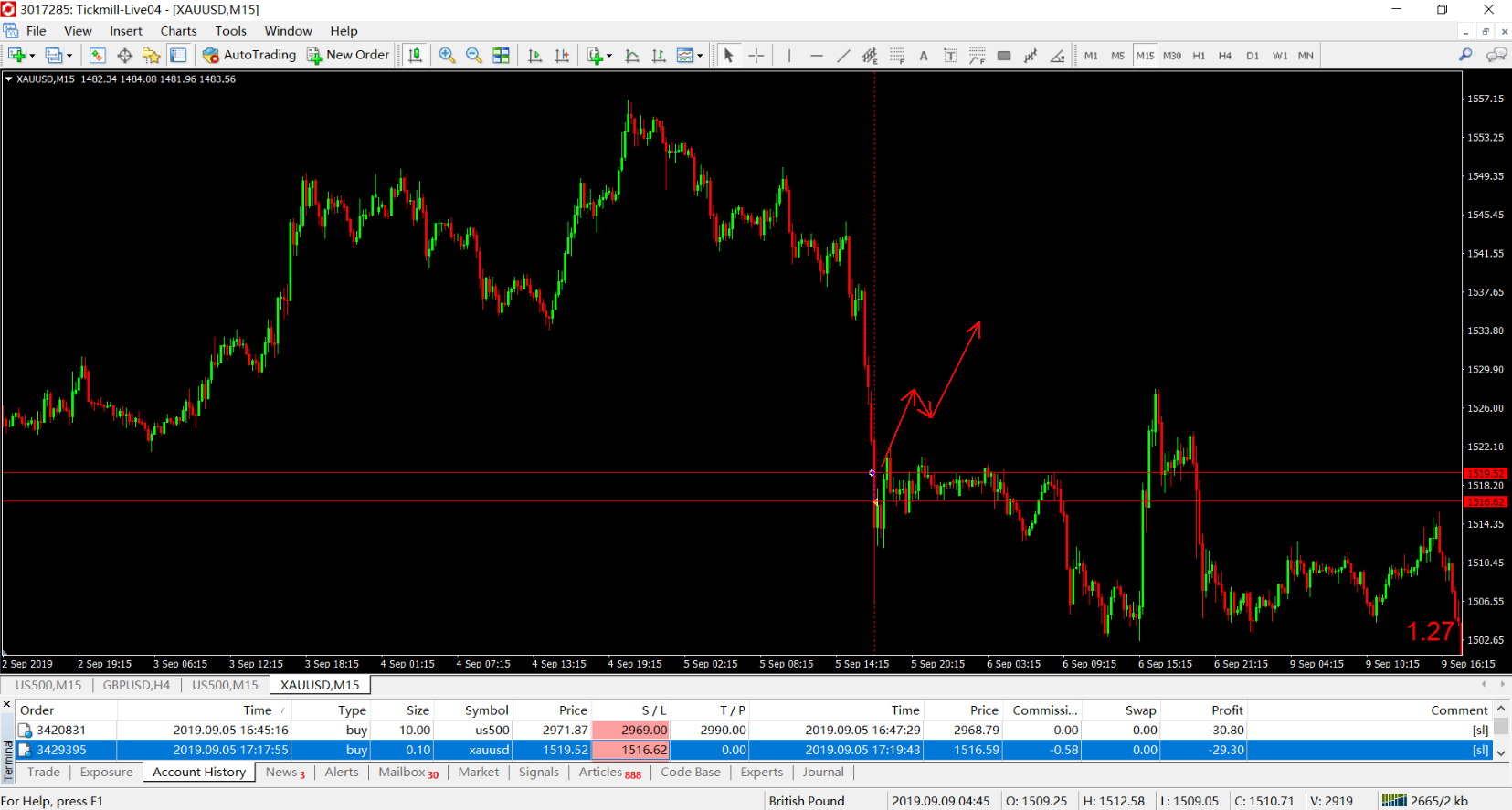
Task: Open the Insert menu
Action: pos(126,31)
